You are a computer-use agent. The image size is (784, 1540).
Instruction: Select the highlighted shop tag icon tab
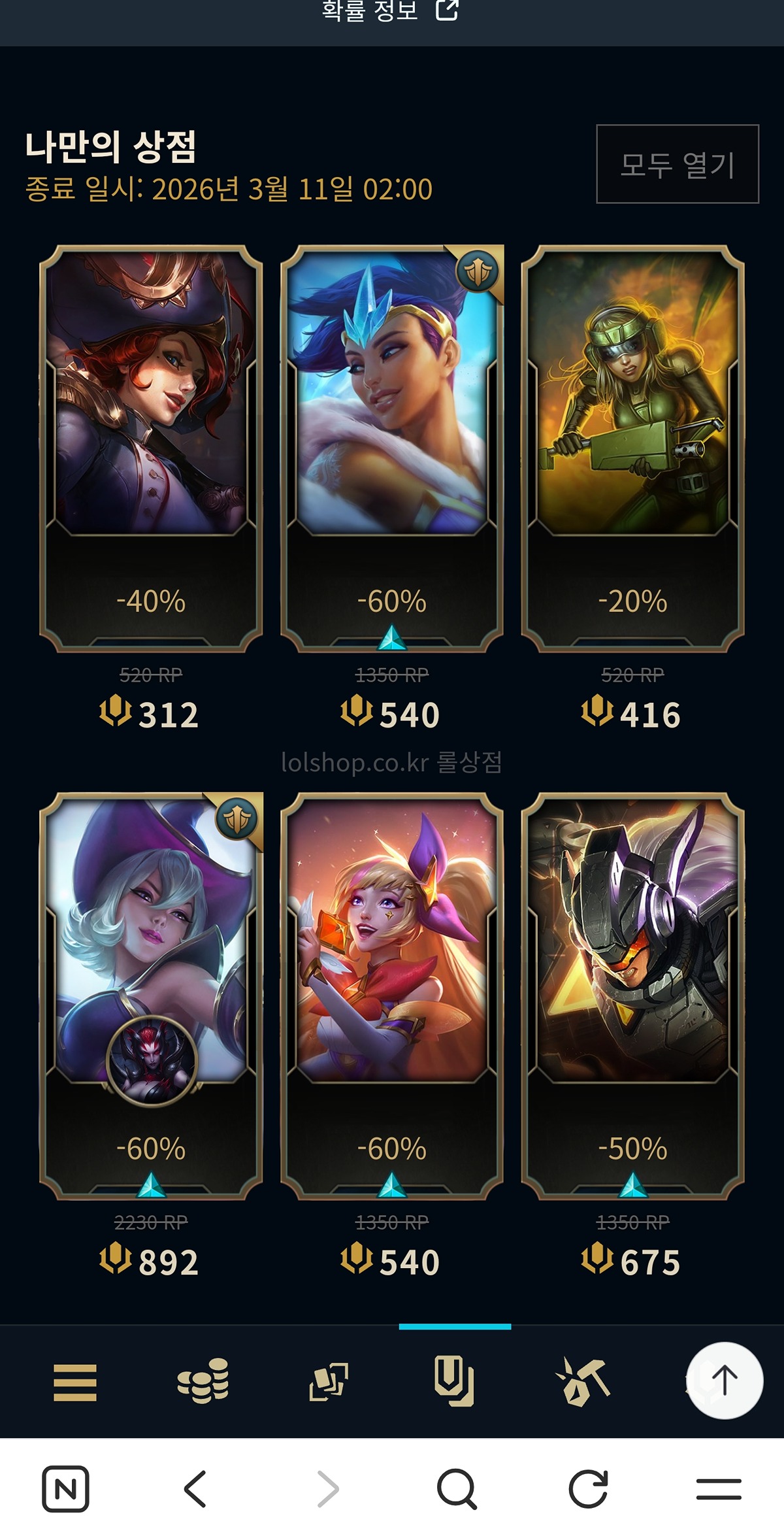click(455, 1381)
